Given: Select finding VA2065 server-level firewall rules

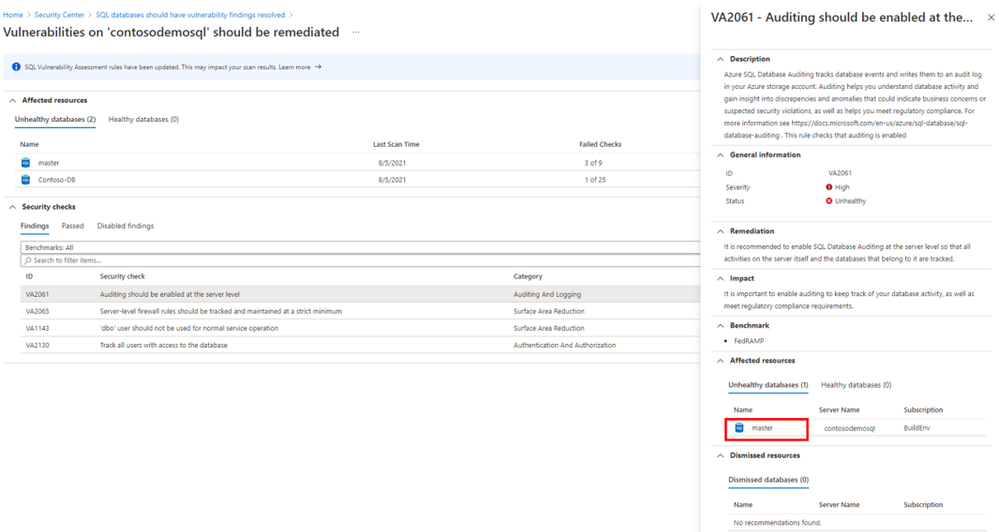Looking at the screenshot, I should coord(360,312).
